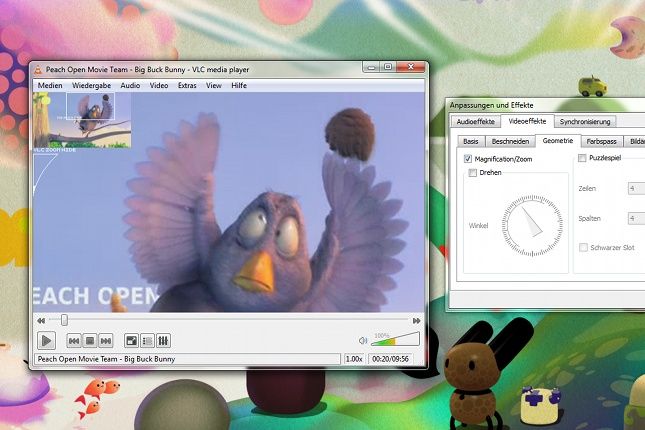The width and height of the screenshot is (645, 430).
Task: Click the stop playback button
Action: [89, 341]
